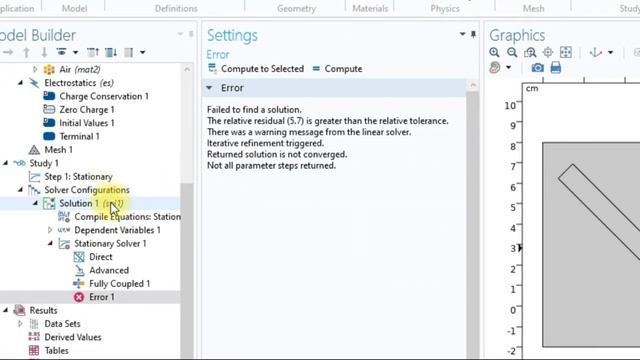Click the Image Snapshot camera icon
Screen dimensions: 640x360
tap(538, 67)
